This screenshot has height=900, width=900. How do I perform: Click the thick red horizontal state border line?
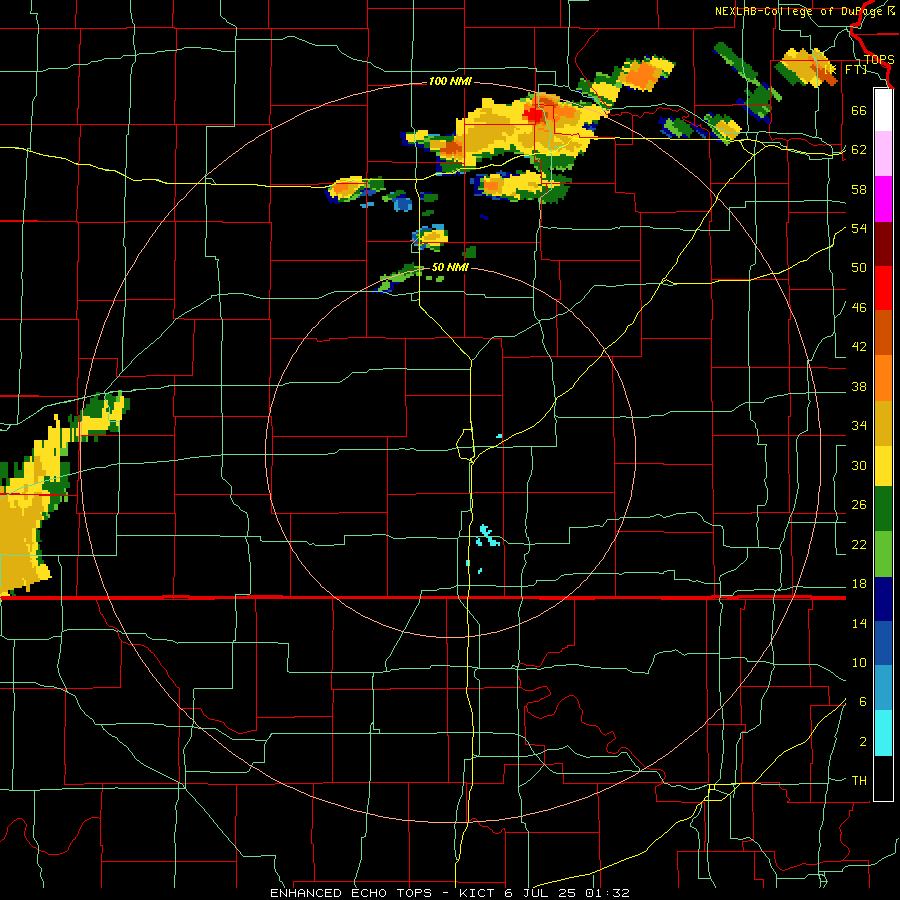point(423,598)
